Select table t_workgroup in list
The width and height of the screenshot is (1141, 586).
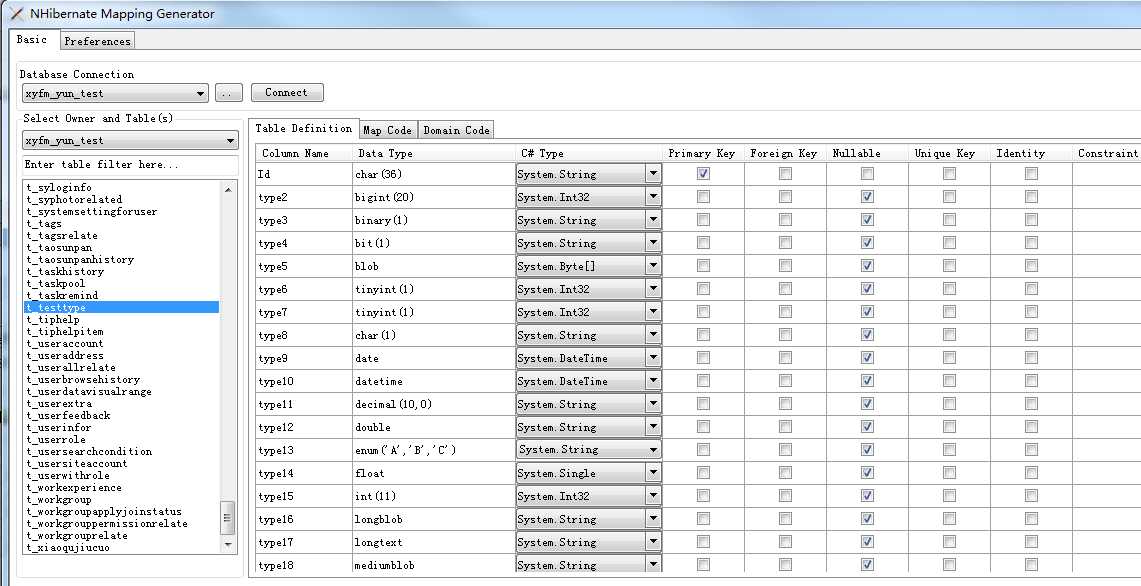coord(59,499)
